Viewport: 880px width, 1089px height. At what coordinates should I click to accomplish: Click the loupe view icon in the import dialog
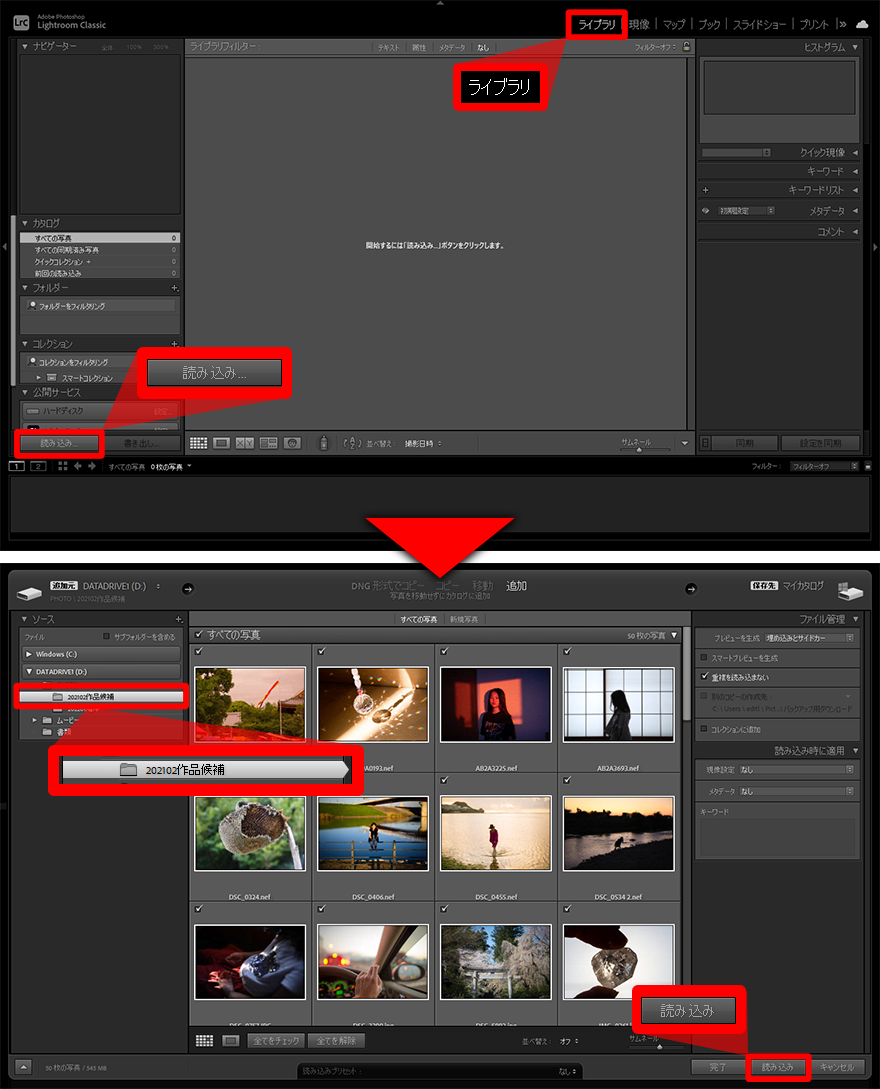(230, 1041)
